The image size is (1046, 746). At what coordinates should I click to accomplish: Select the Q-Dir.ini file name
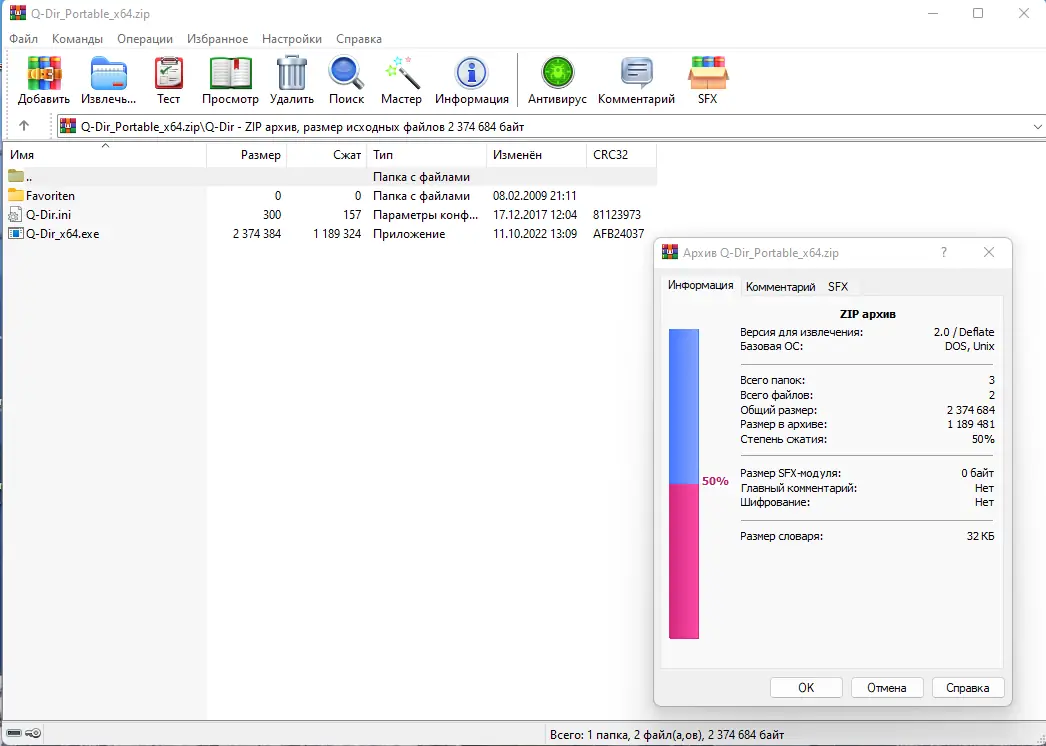(x=48, y=215)
